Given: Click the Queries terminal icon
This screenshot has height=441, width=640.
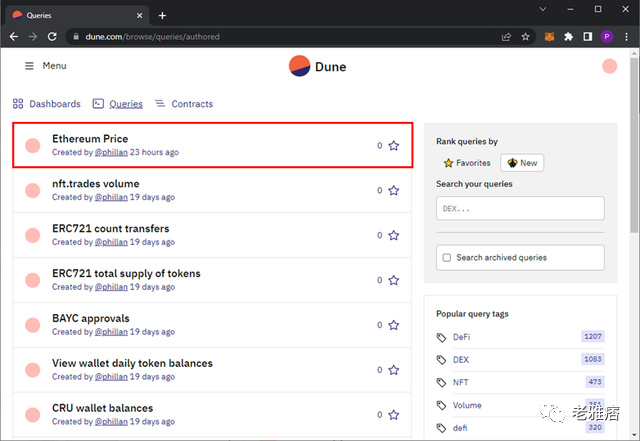Looking at the screenshot, I should [98, 104].
